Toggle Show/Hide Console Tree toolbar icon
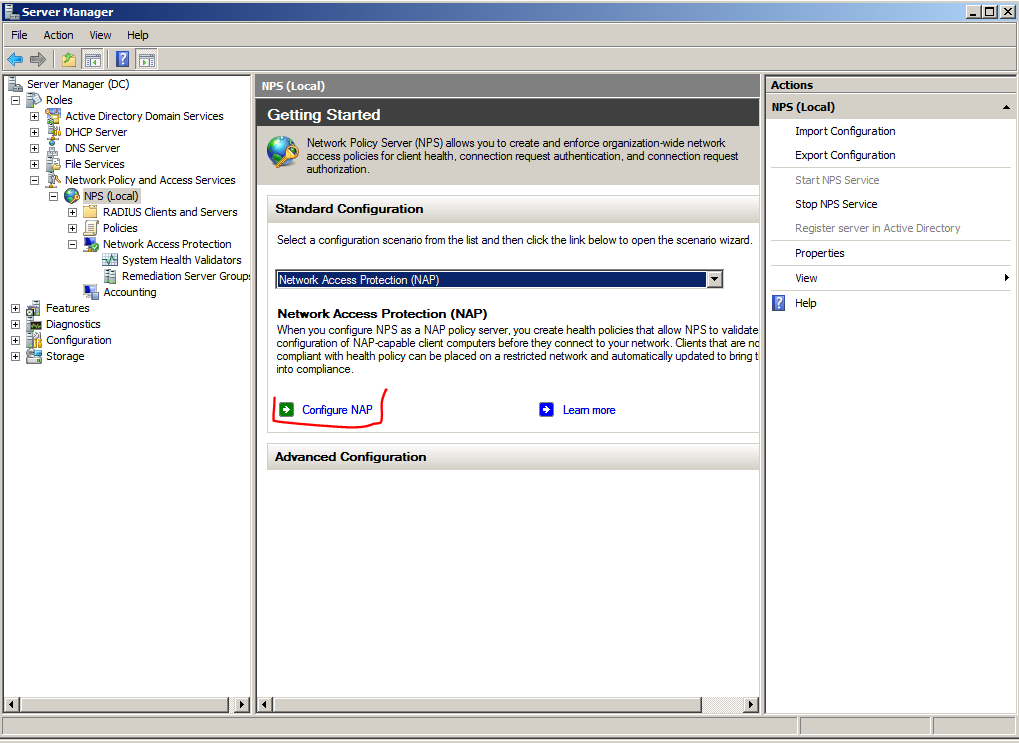 pos(93,60)
